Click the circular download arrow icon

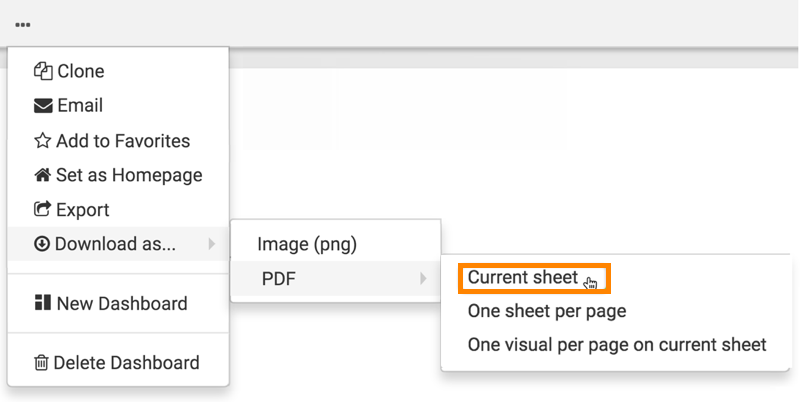point(43,244)
